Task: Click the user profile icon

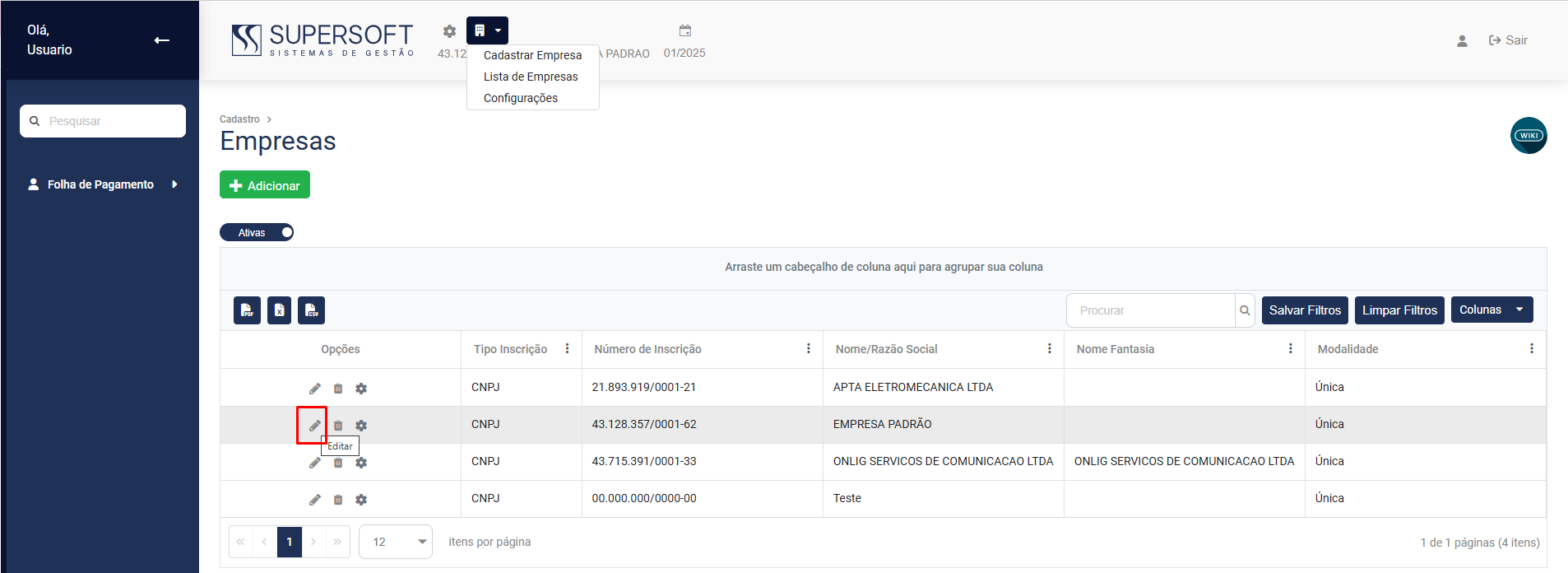Action: pos(1462,40)
